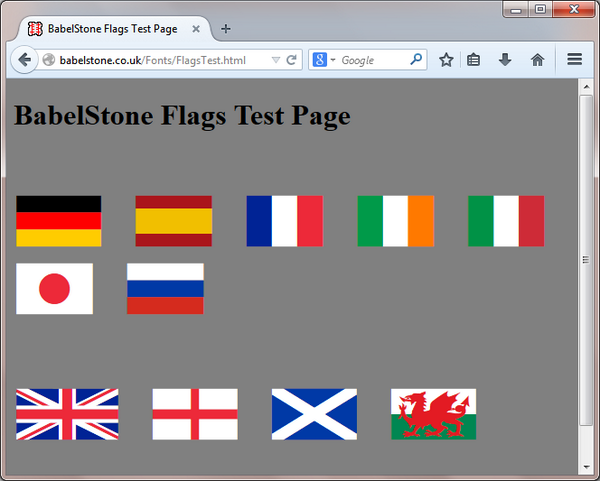Go back with the Back arrow button
The width and height of the screenshot is (600, 481).
click(x=24, y=60)
